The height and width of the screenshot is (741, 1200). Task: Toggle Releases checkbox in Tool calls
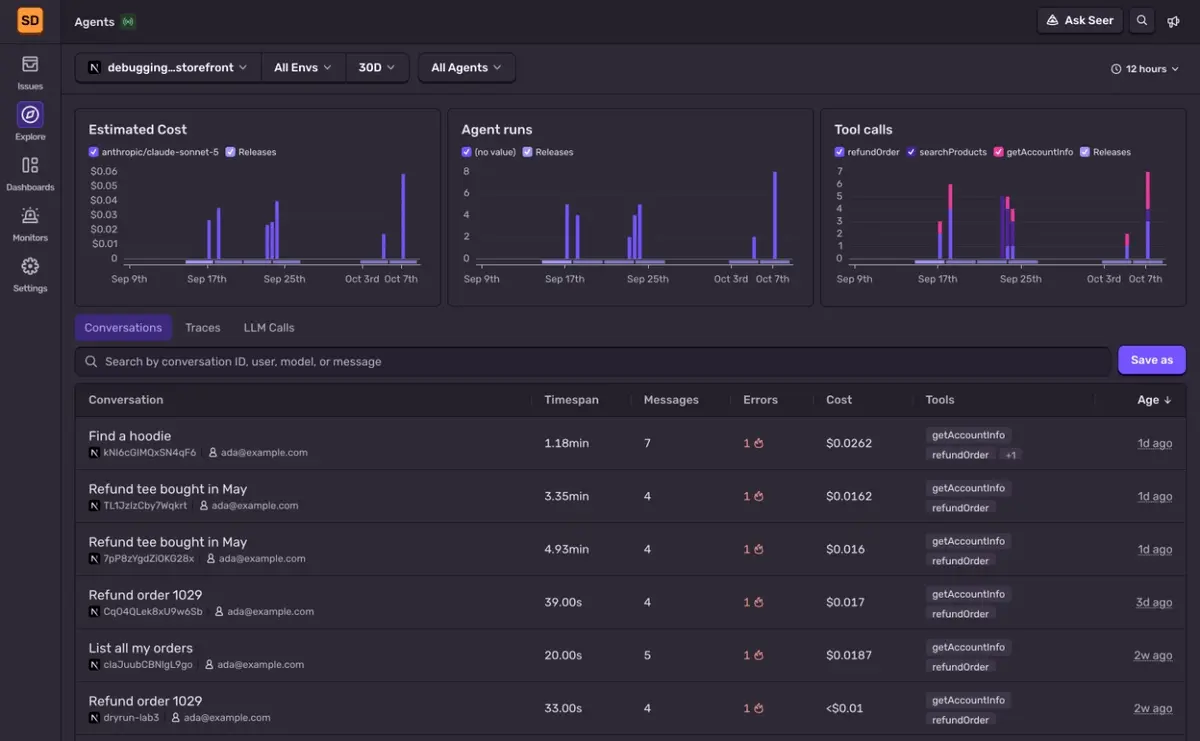1085,152
